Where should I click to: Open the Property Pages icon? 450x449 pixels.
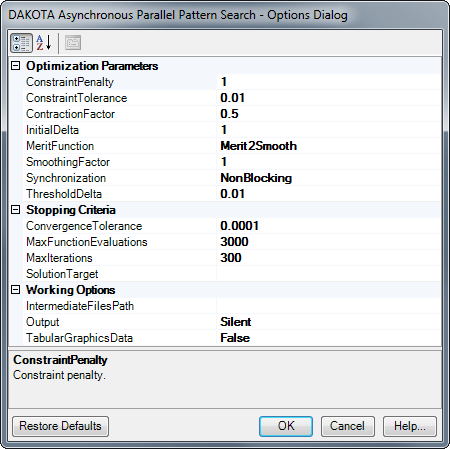tap(73, 43)
